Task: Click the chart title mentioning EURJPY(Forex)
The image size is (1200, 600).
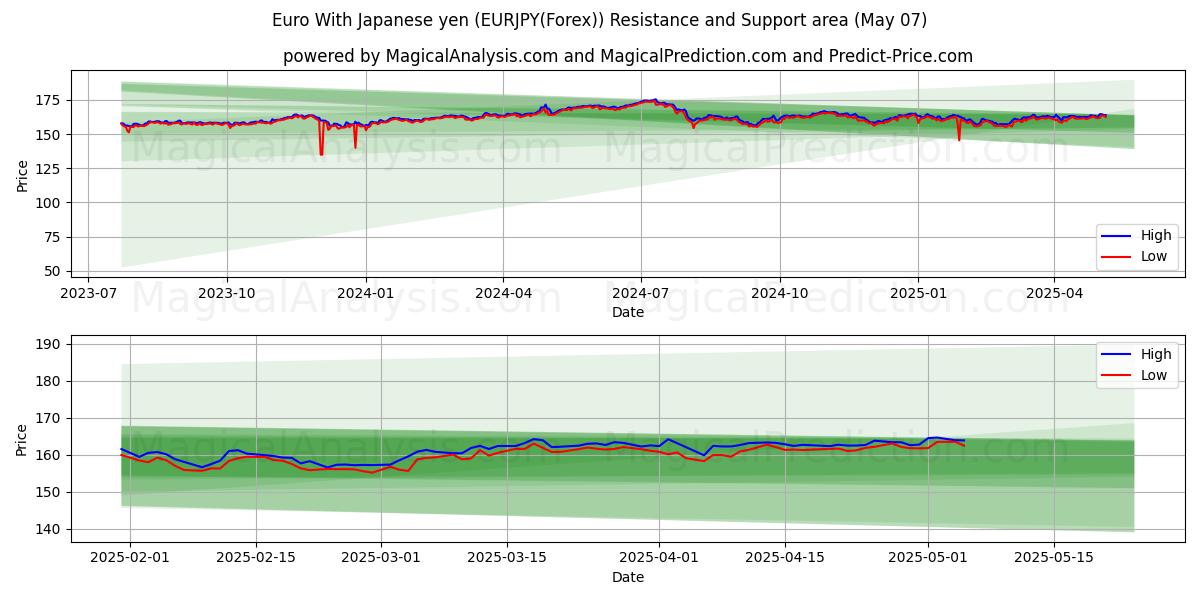Action: click(600, 20)
